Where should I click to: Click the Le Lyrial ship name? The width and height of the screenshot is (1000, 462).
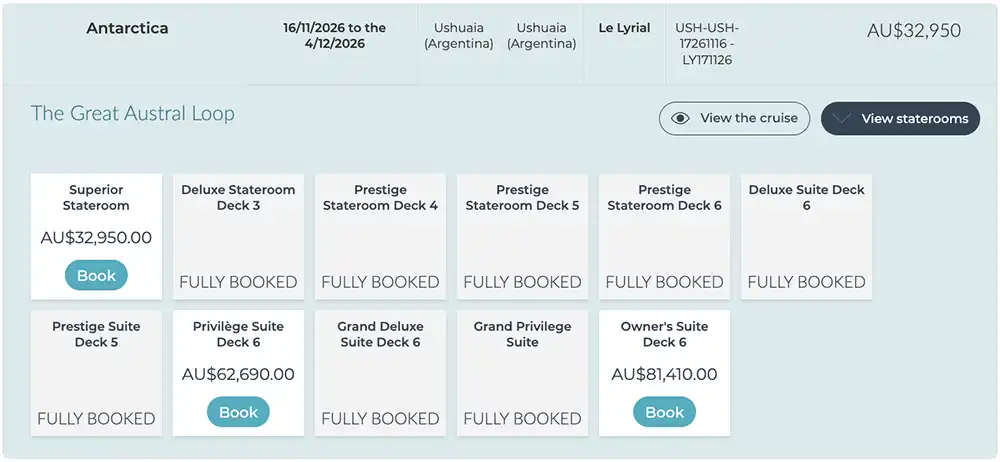coord(624,28)
